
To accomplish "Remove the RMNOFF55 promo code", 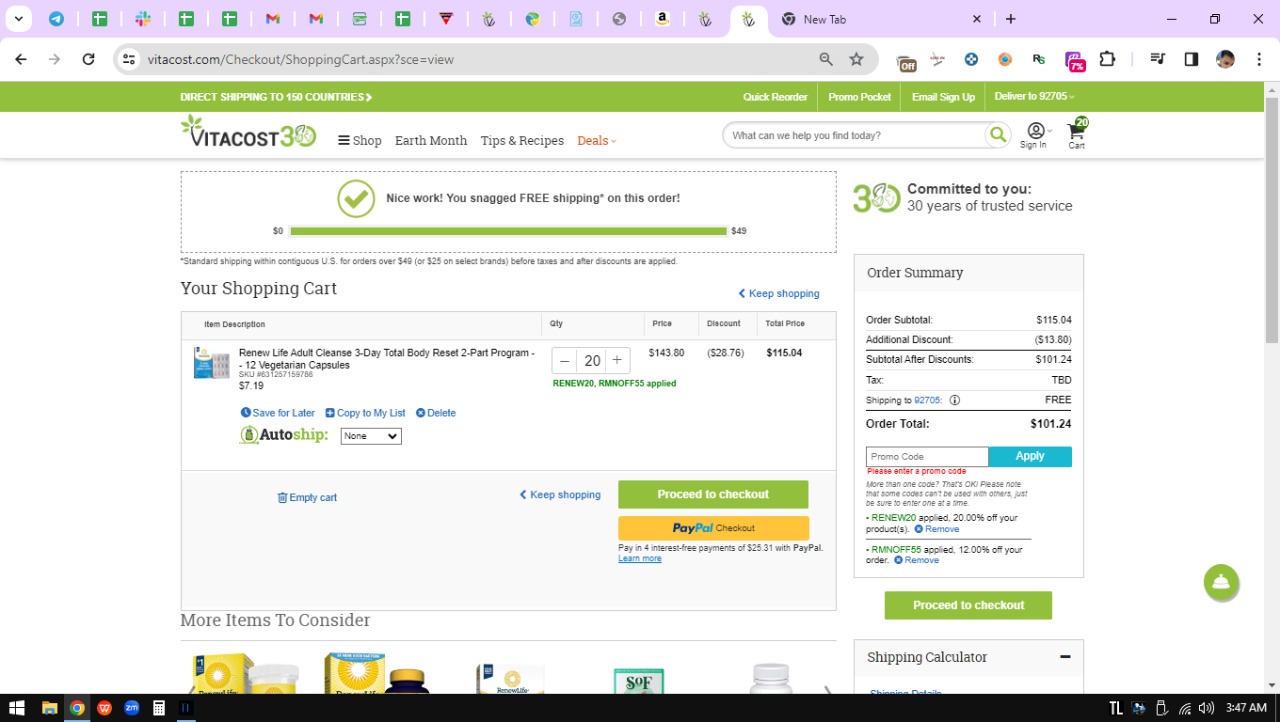I will point(916,560).
